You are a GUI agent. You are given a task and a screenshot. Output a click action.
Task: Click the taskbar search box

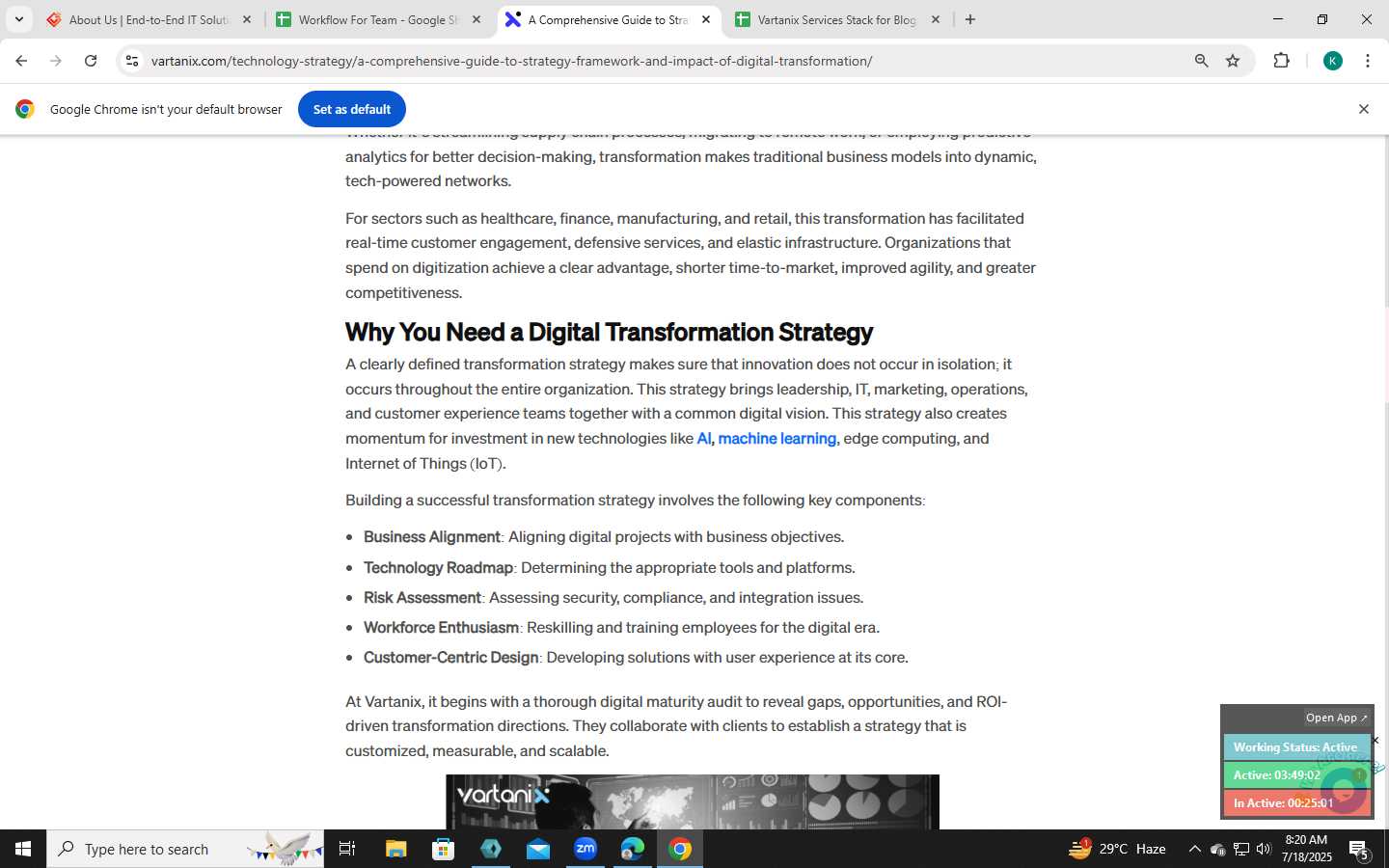pyautogui.click(x=185, y=849)
